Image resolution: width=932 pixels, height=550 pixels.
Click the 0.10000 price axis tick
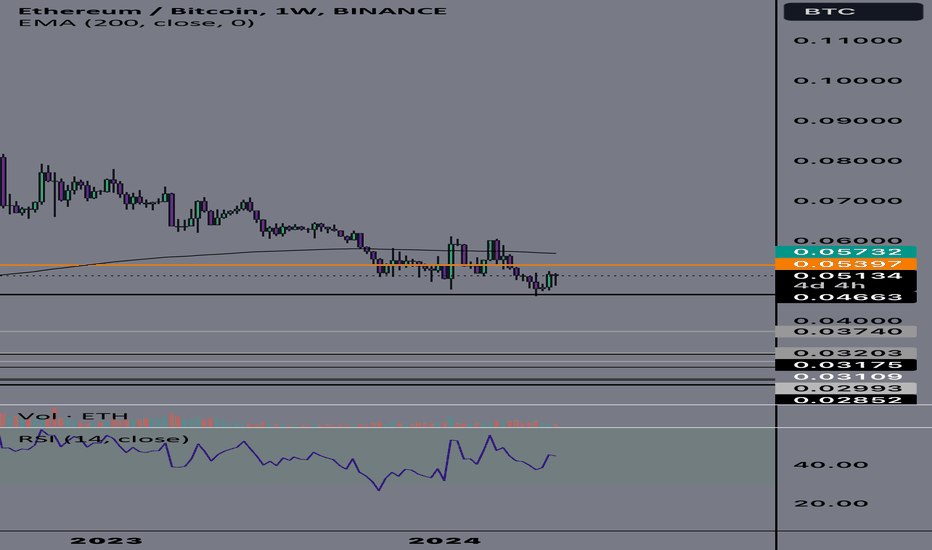(x=848, y=80)
